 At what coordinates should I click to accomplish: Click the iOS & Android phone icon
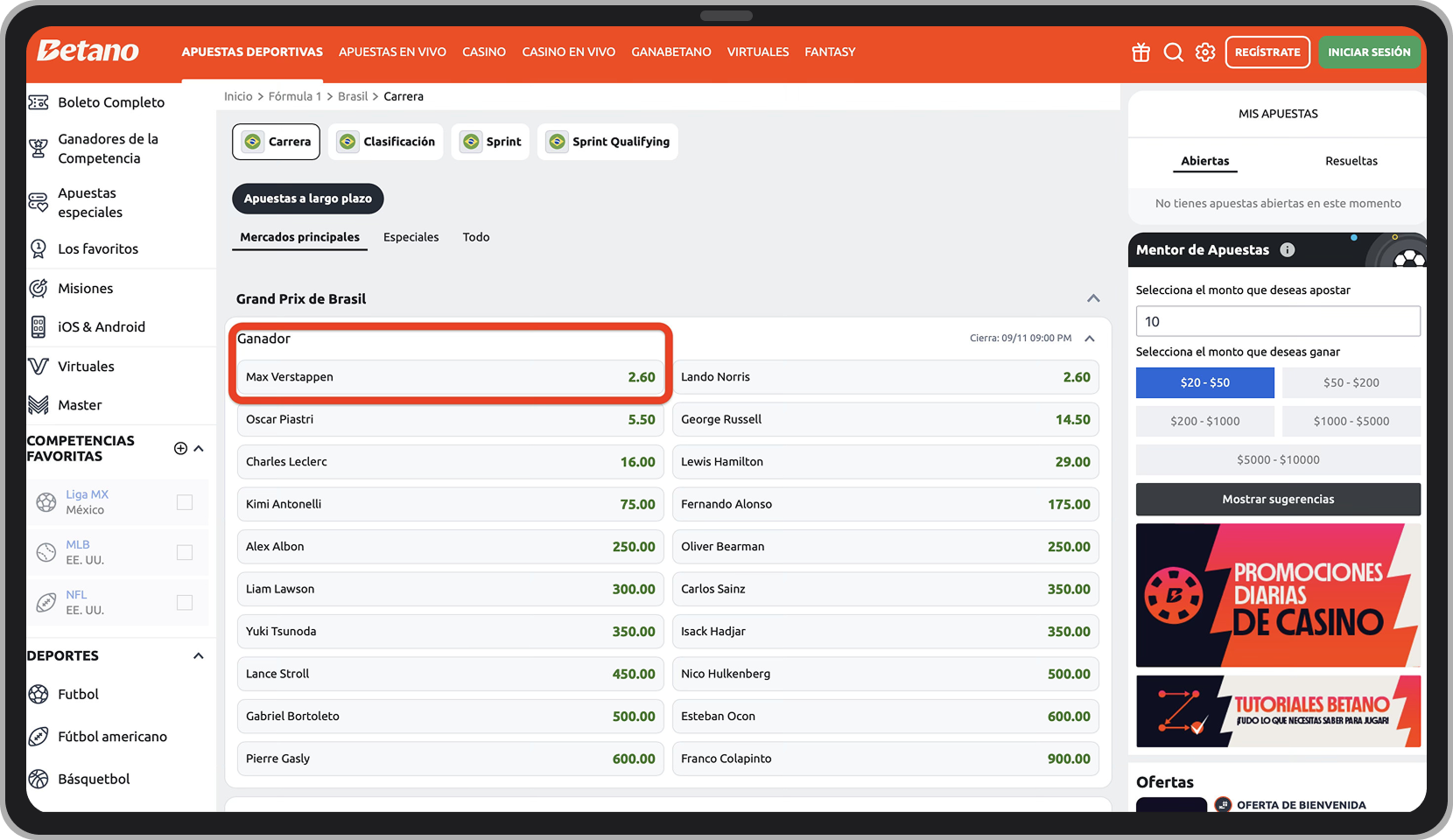pyautogui.click(x=39, y=327)
